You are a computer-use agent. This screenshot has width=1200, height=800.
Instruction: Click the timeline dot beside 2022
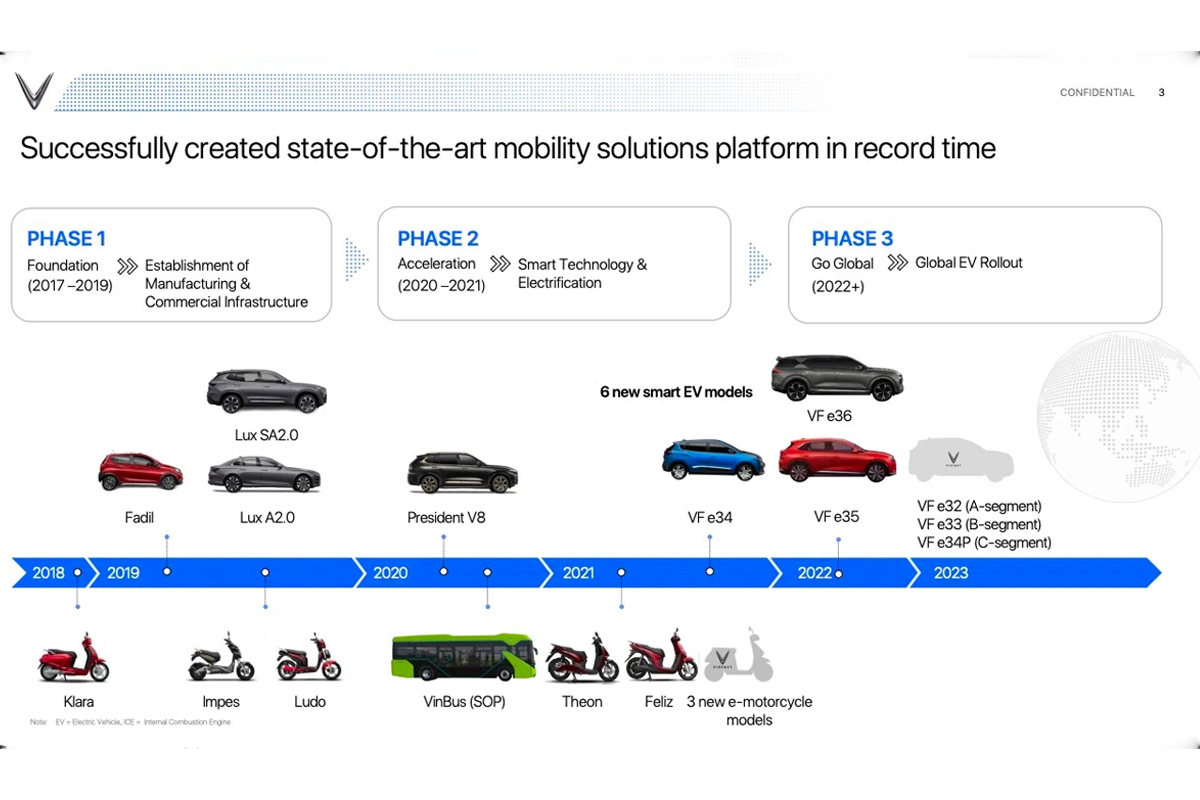pyautogui.click(x=838, y=574)
